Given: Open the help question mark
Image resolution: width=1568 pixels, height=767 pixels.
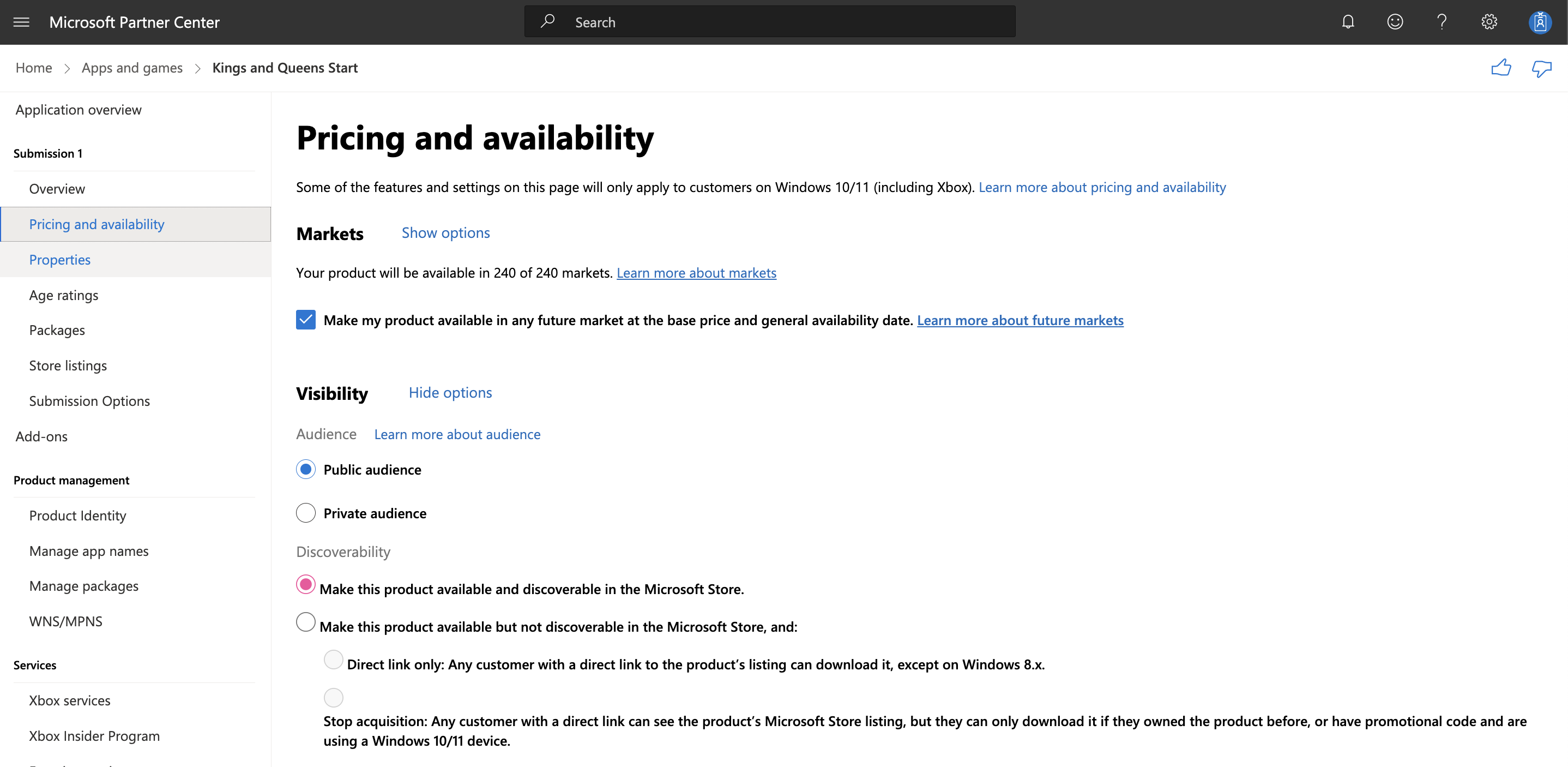Looking at the screenshot, I should click(1442, 22).
